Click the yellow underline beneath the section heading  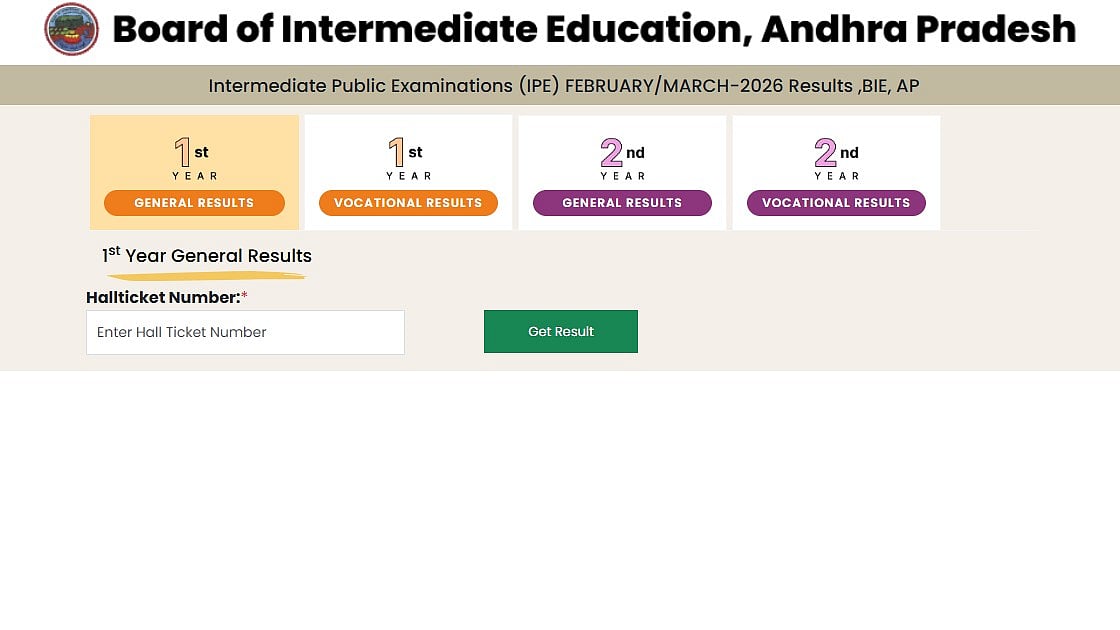point(205,275)
